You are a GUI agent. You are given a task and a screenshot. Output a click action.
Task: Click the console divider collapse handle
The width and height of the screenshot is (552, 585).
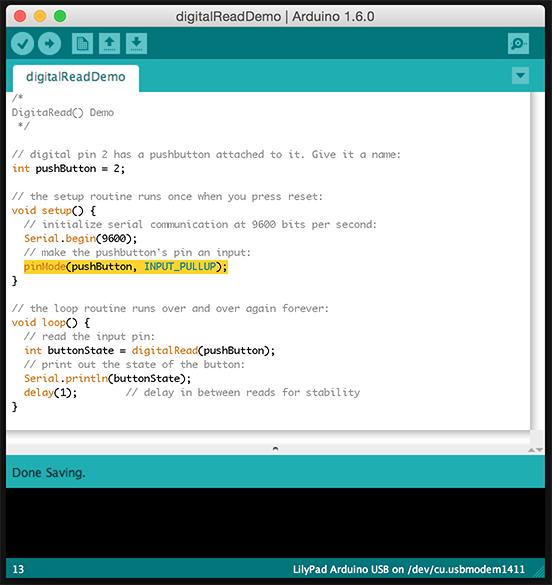[x=275, y=449]
